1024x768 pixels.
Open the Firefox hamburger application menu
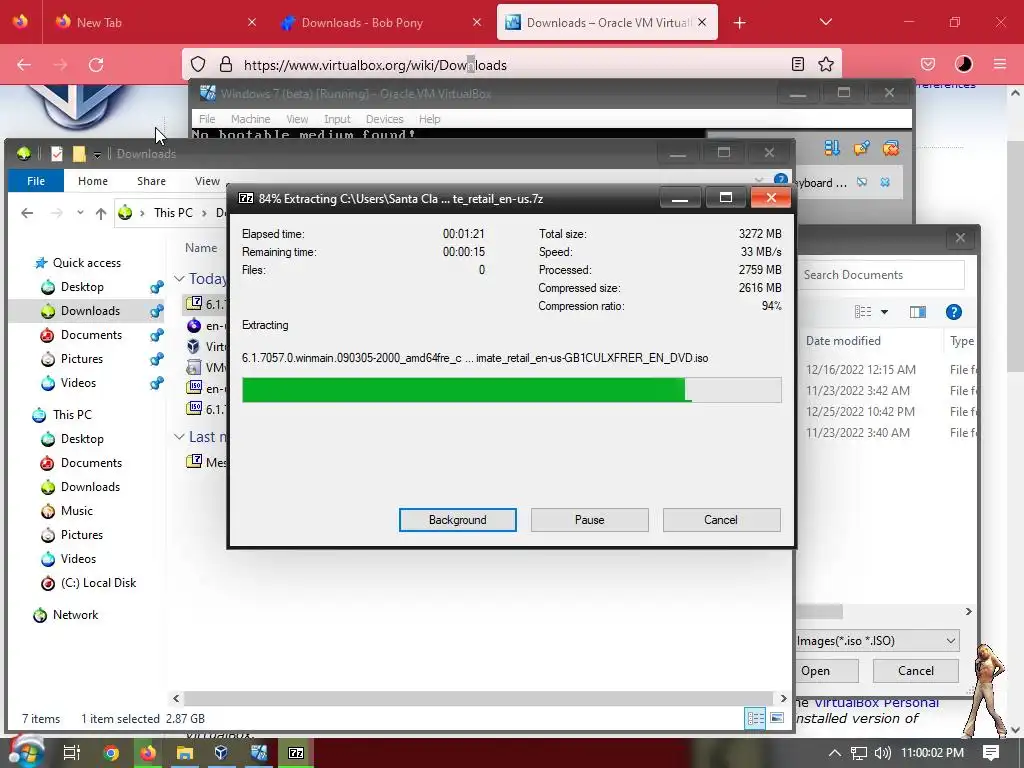click(1000, 64)
